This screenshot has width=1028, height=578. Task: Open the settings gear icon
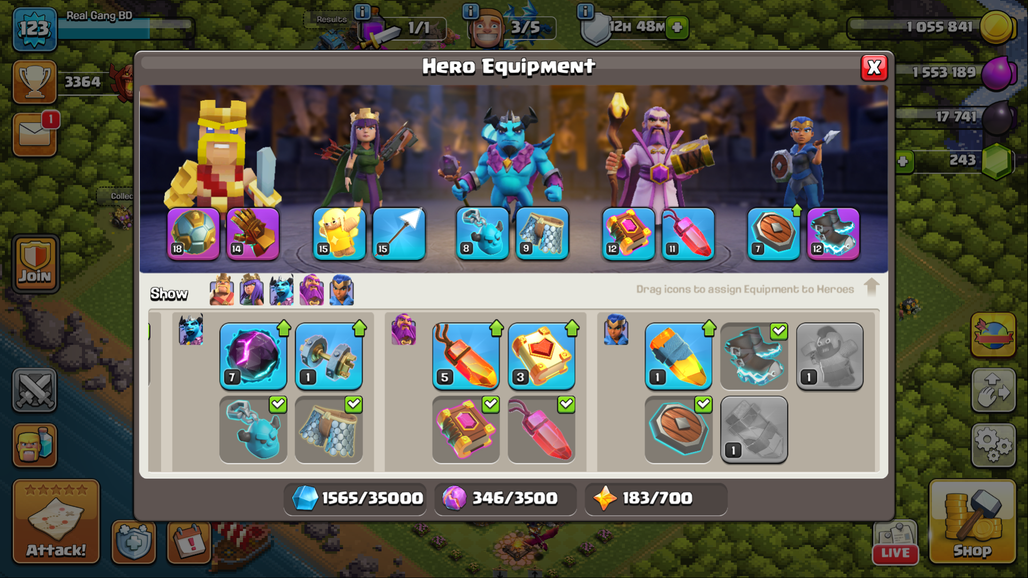[993, 444]
